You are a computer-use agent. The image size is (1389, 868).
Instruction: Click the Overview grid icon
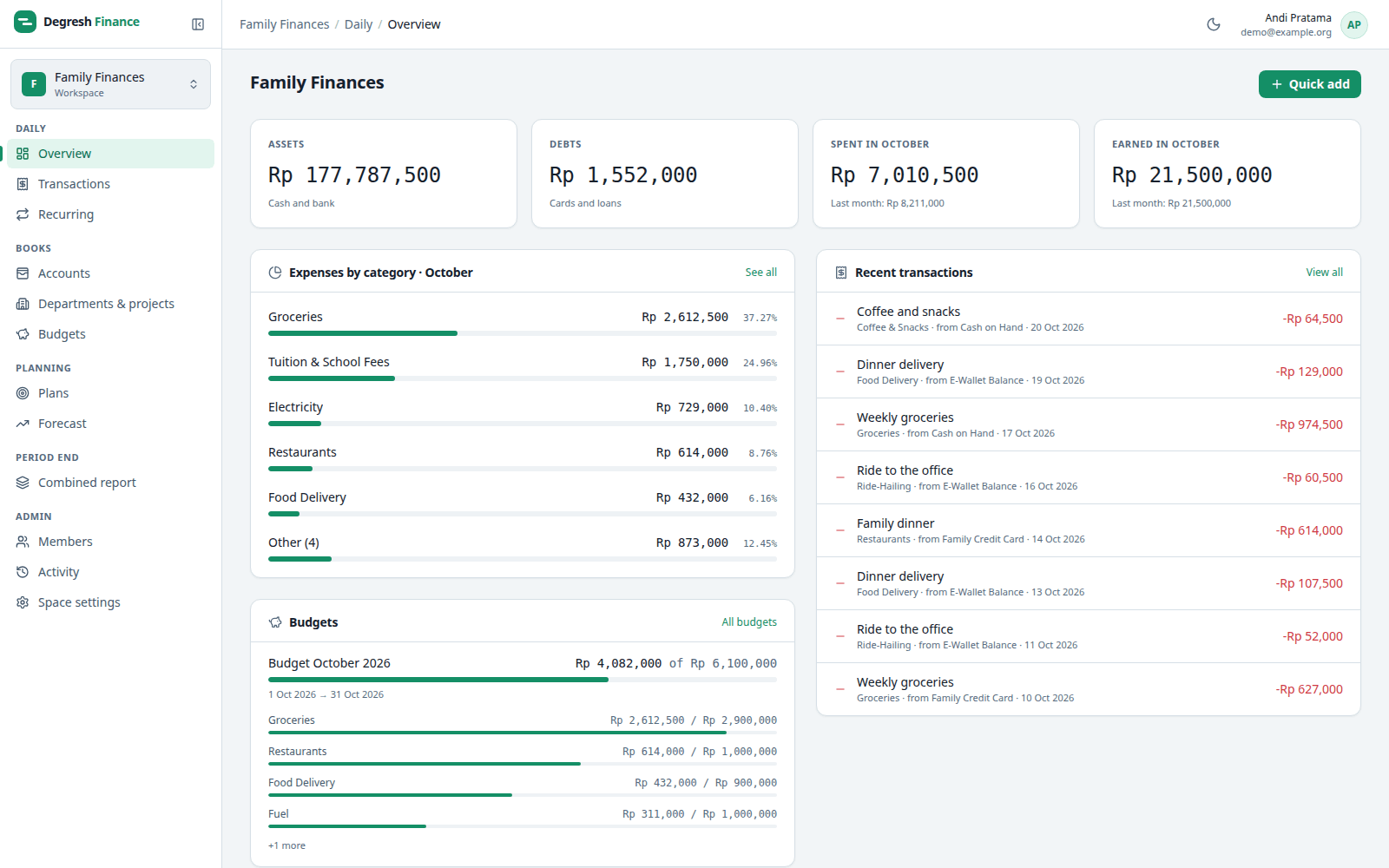(23, 154)
